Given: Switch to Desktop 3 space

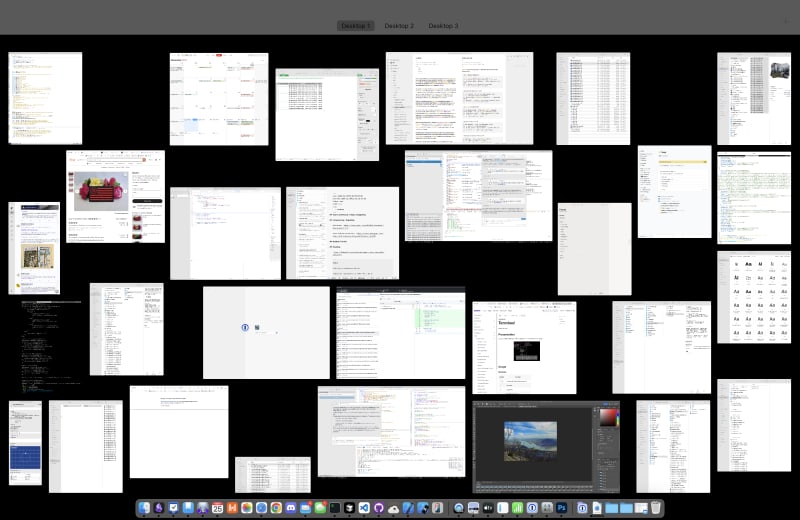Looking at the screenshot, I should (443, 26).
